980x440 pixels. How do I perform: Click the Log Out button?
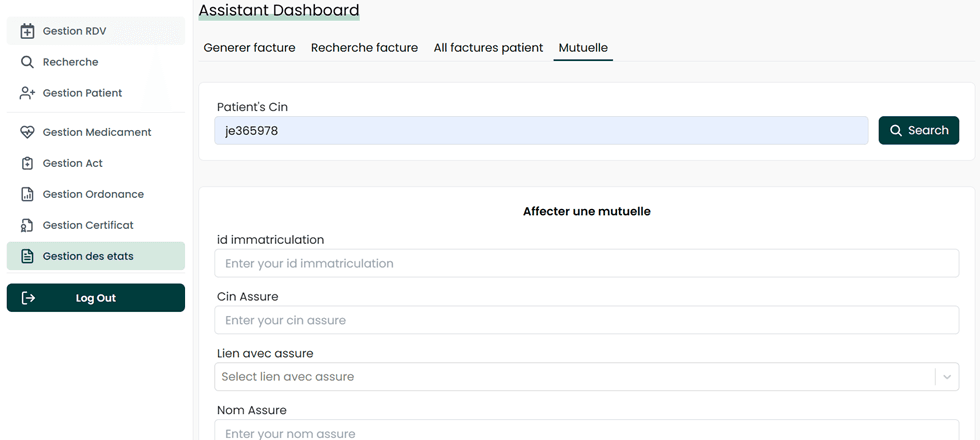[x=96, y=298]
